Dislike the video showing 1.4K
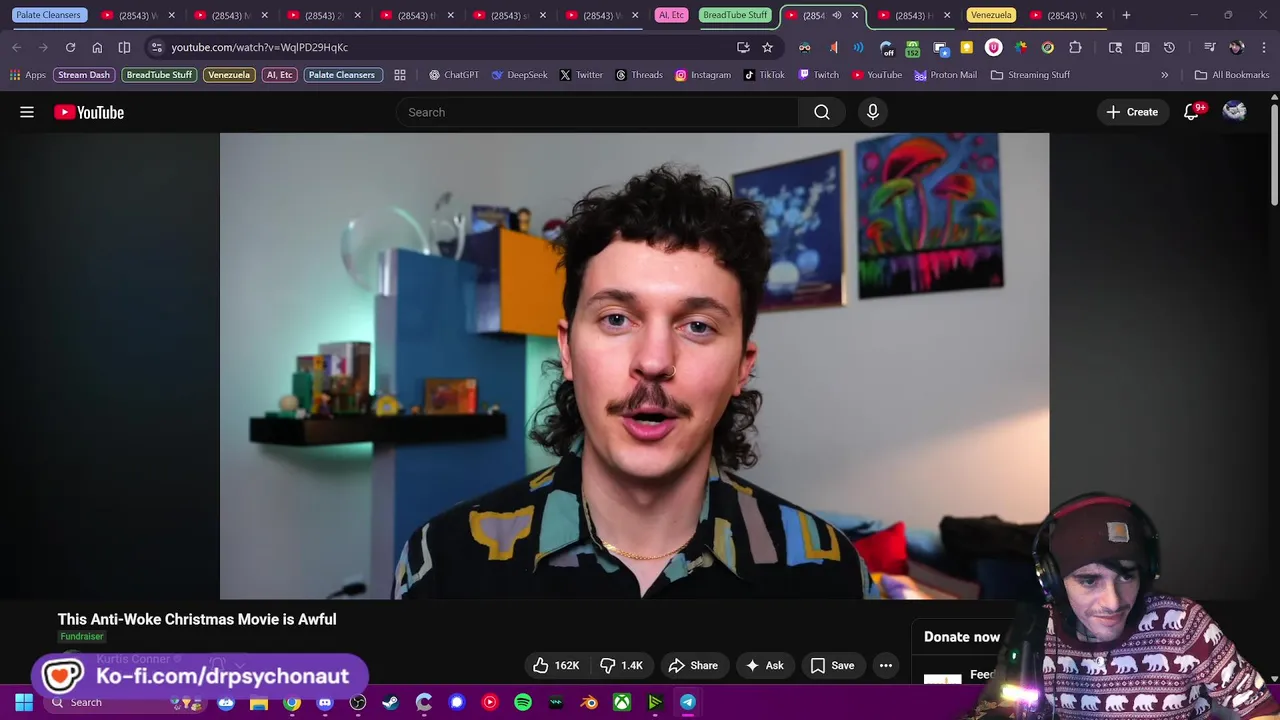Image resolution: width=1280 pixels, height=720 pixels. pyautogui.click(x=621, y=665)
